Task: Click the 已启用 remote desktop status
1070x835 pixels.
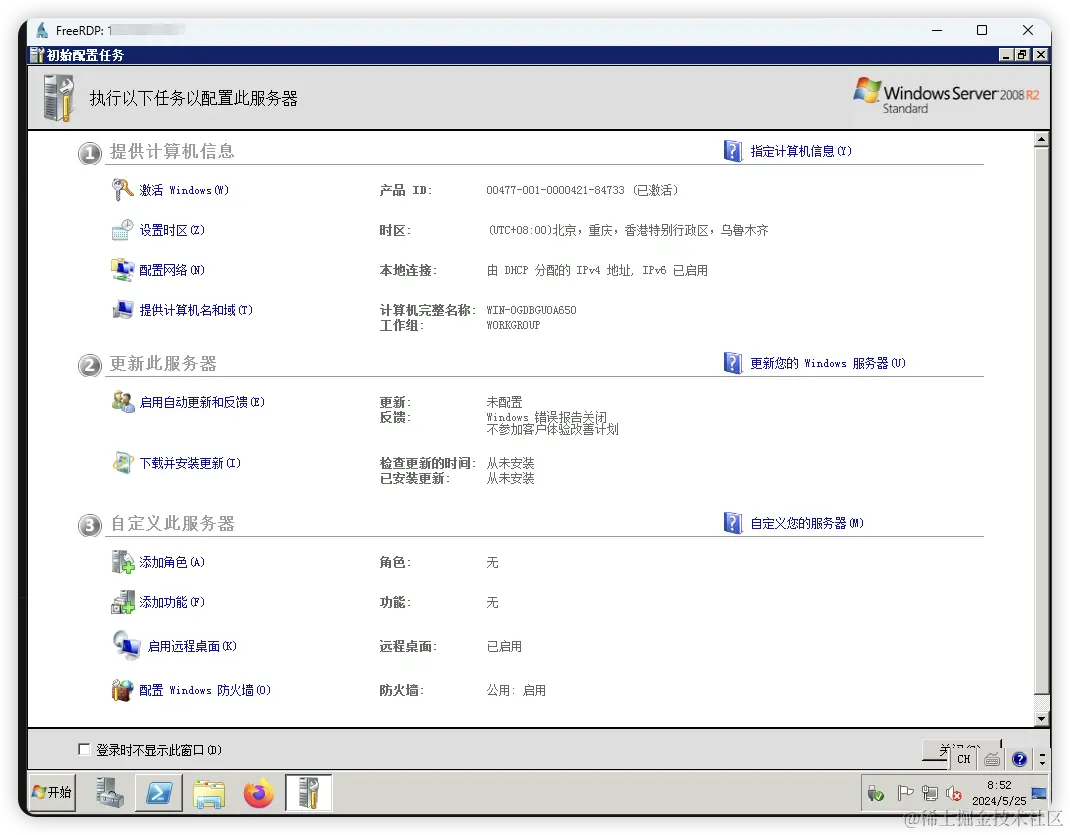Action: coord(504,646)
